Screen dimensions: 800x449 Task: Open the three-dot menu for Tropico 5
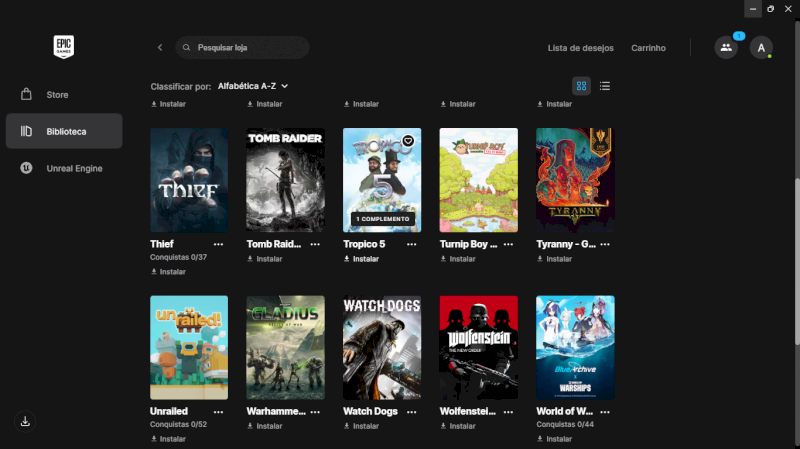click(412, 244)
